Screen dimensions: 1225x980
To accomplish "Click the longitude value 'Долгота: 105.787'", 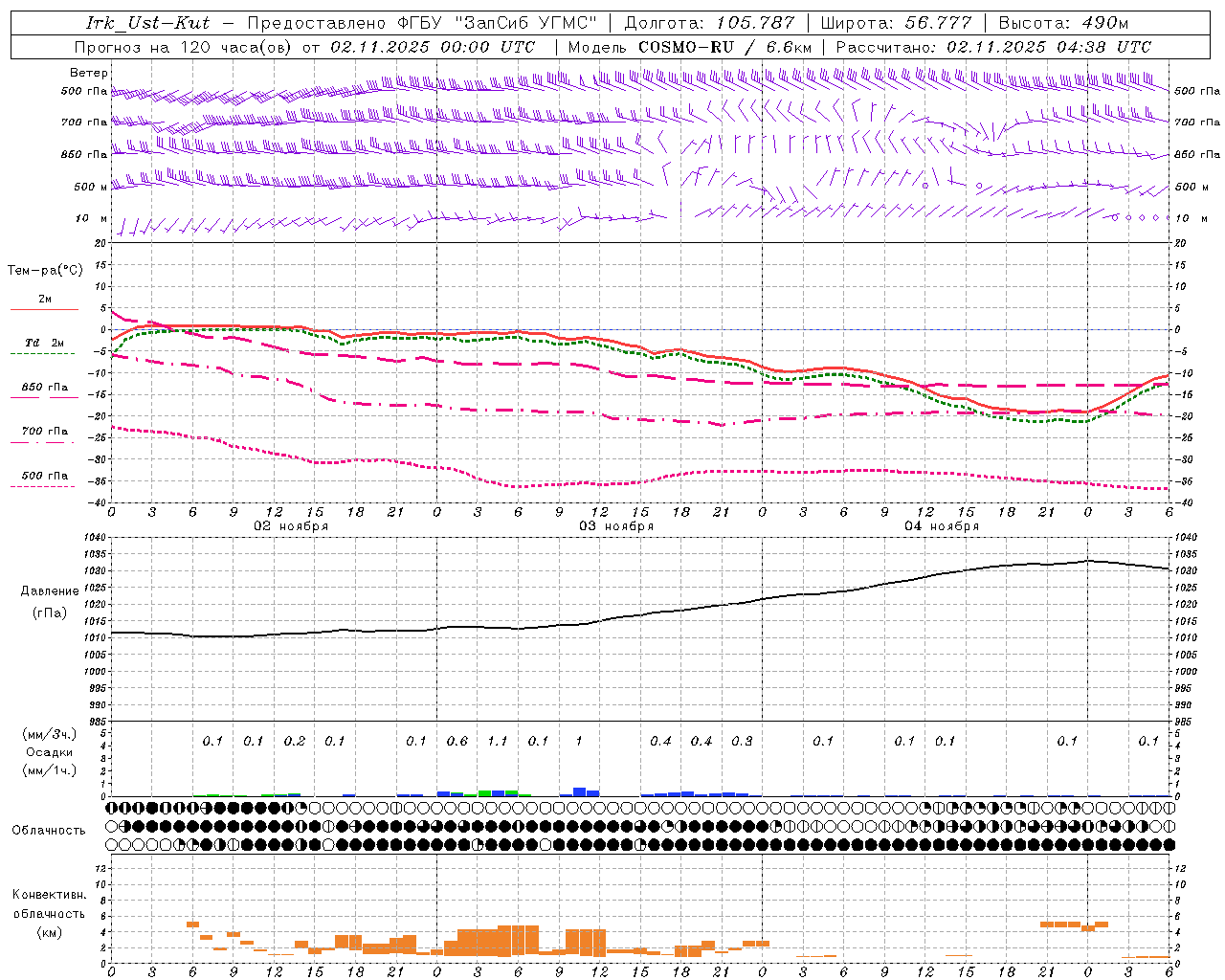I will [x=709, y=23].
